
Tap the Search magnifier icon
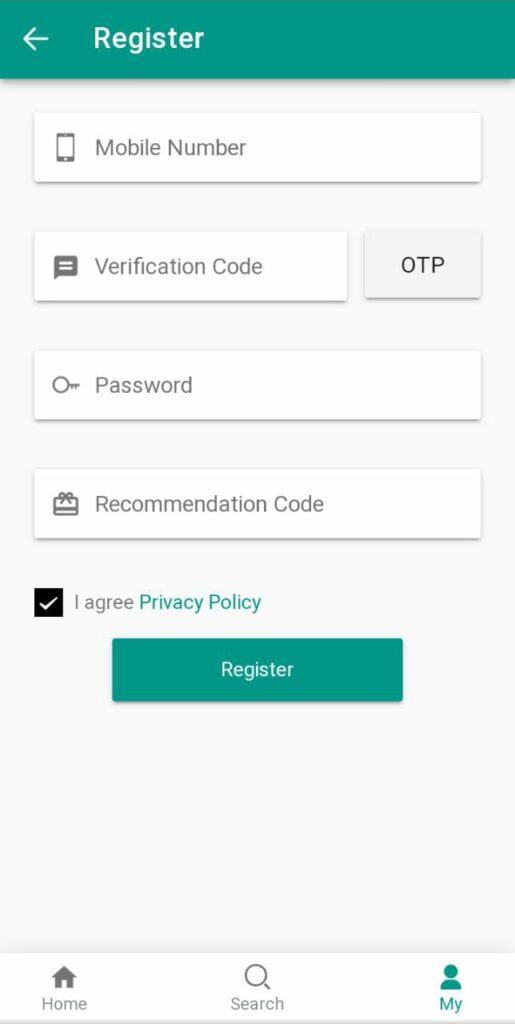tap(257, 978)
